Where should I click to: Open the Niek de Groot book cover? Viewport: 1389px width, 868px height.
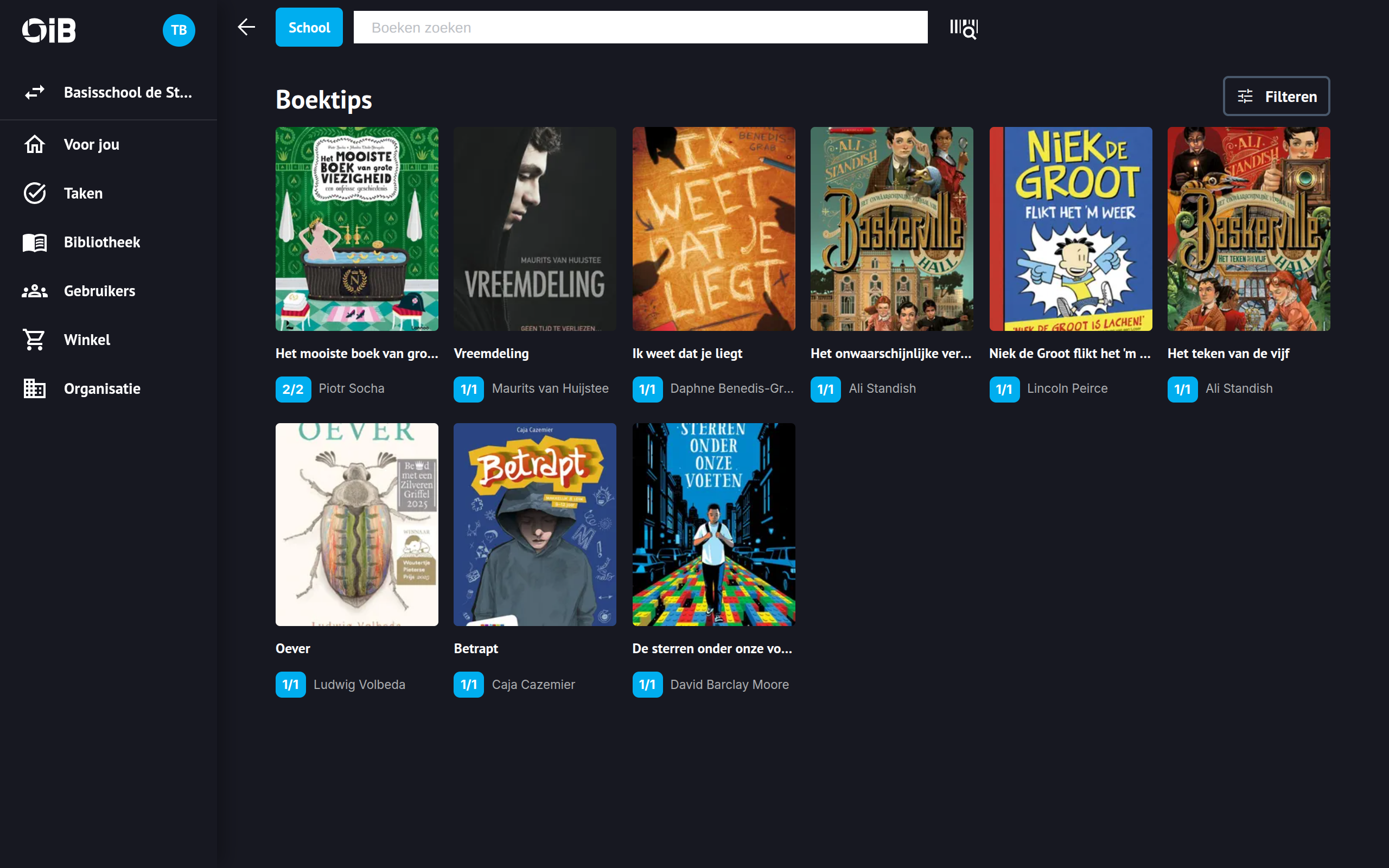[x=1070, y=228]
